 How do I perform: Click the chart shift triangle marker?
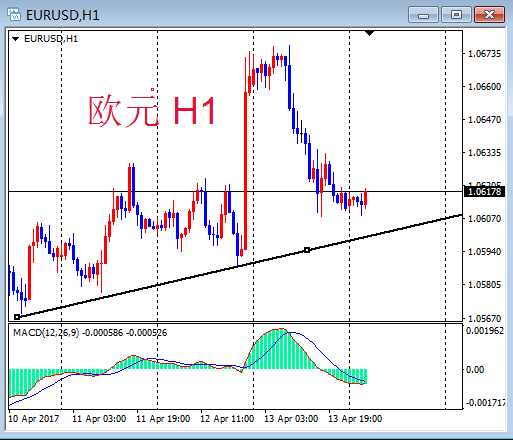point(369,33)
